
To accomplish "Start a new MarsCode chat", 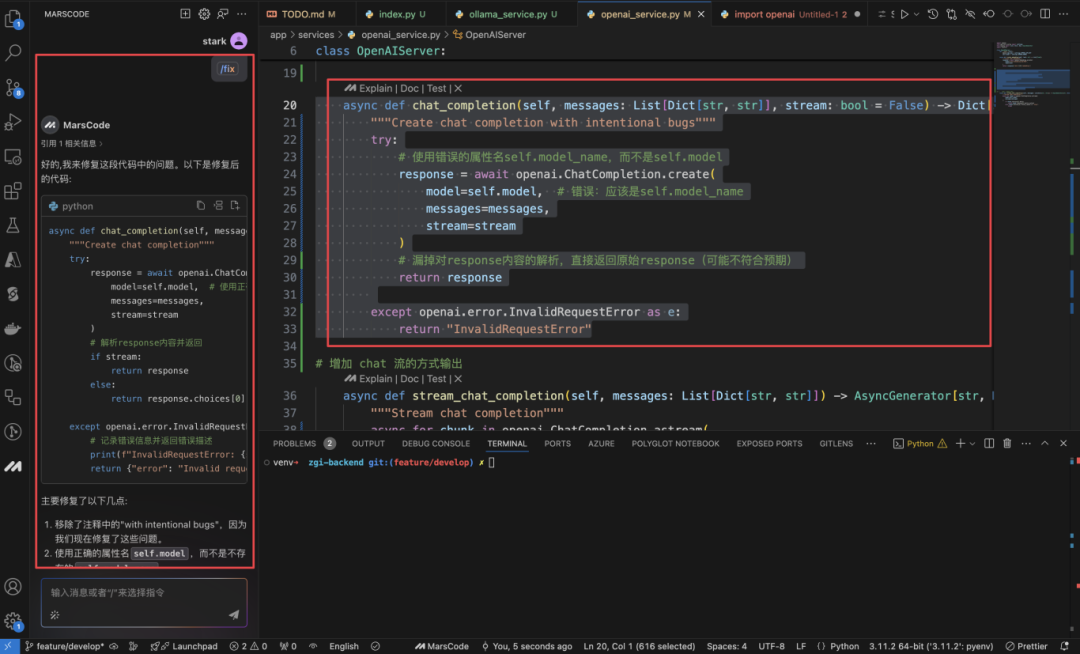I will point(185,14).
